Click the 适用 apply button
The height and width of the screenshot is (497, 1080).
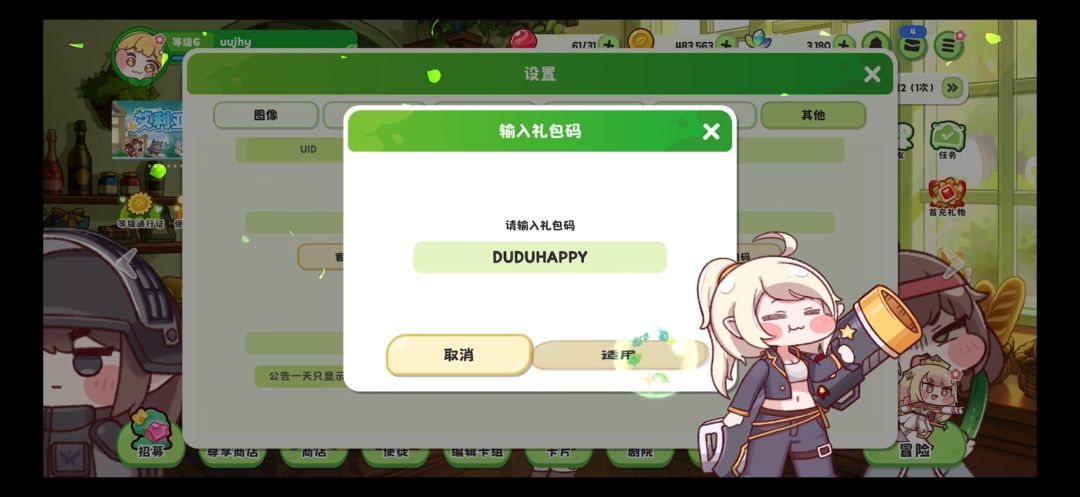coord(619,355)
